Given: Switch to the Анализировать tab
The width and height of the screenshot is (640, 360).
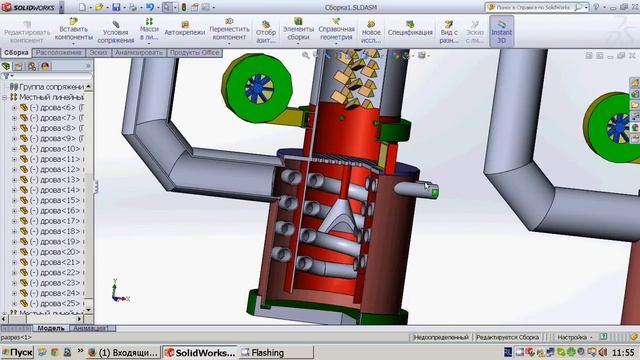Looking at the screenshot, I should click(x=139, y=53).
